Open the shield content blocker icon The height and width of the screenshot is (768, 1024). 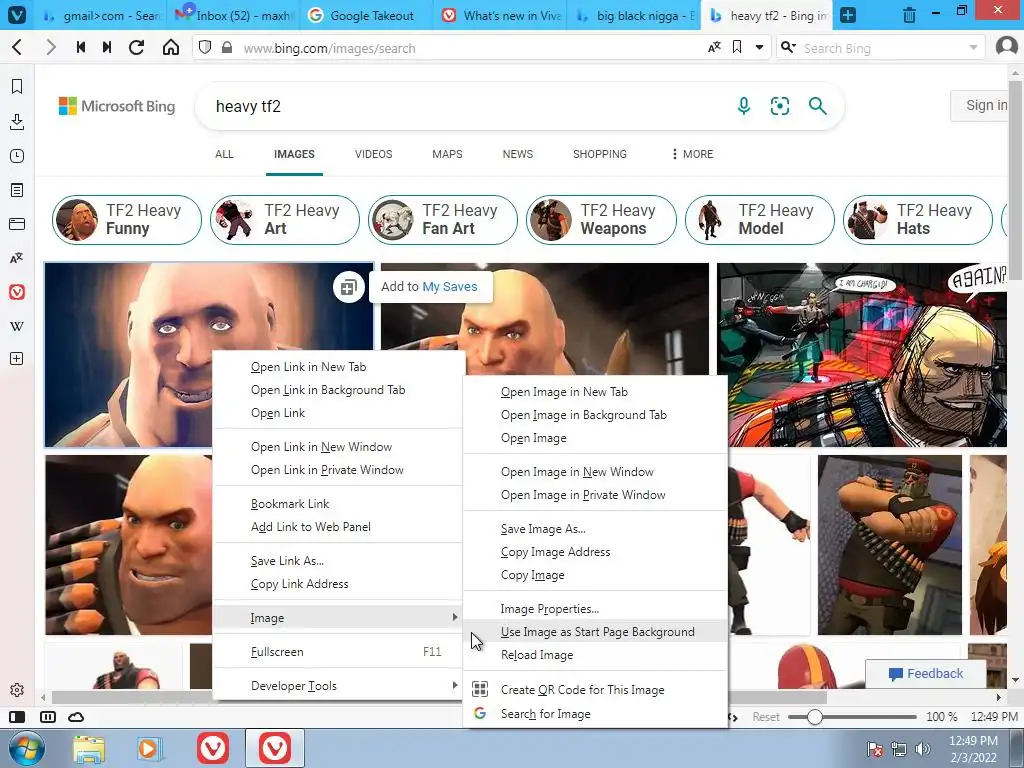(205, 47)
